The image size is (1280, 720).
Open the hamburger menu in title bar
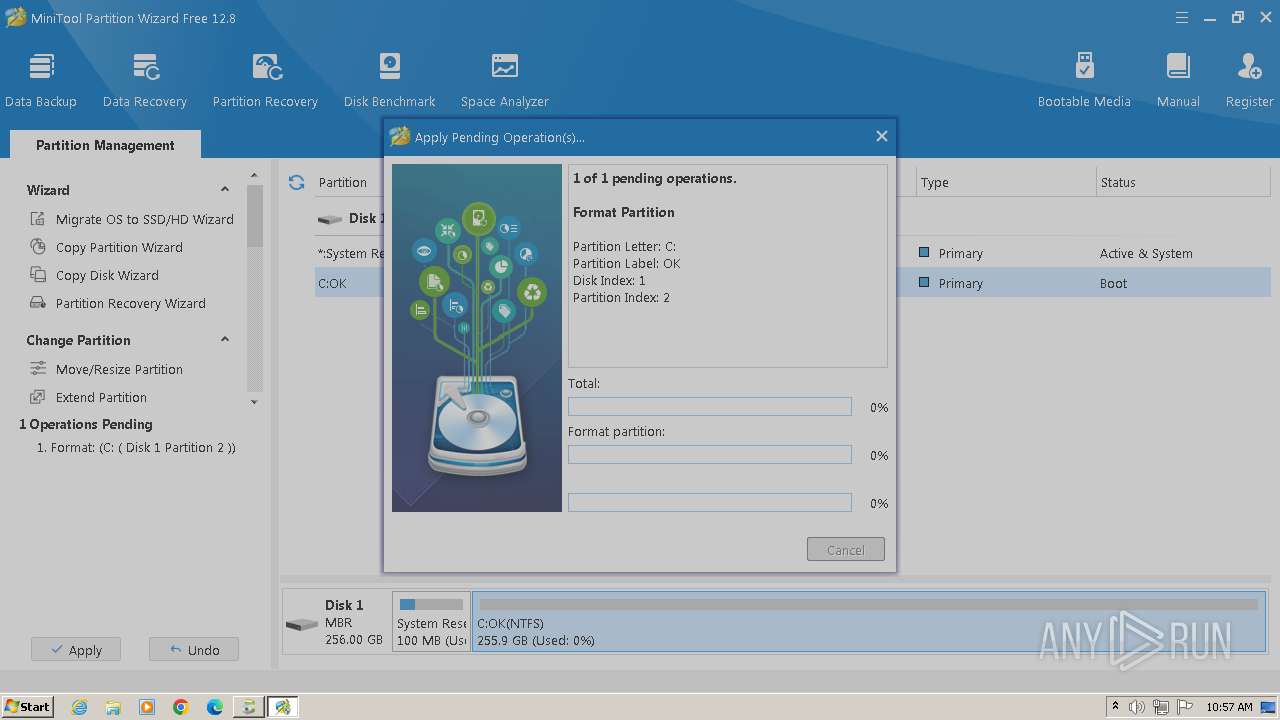tap(1182, 17)
